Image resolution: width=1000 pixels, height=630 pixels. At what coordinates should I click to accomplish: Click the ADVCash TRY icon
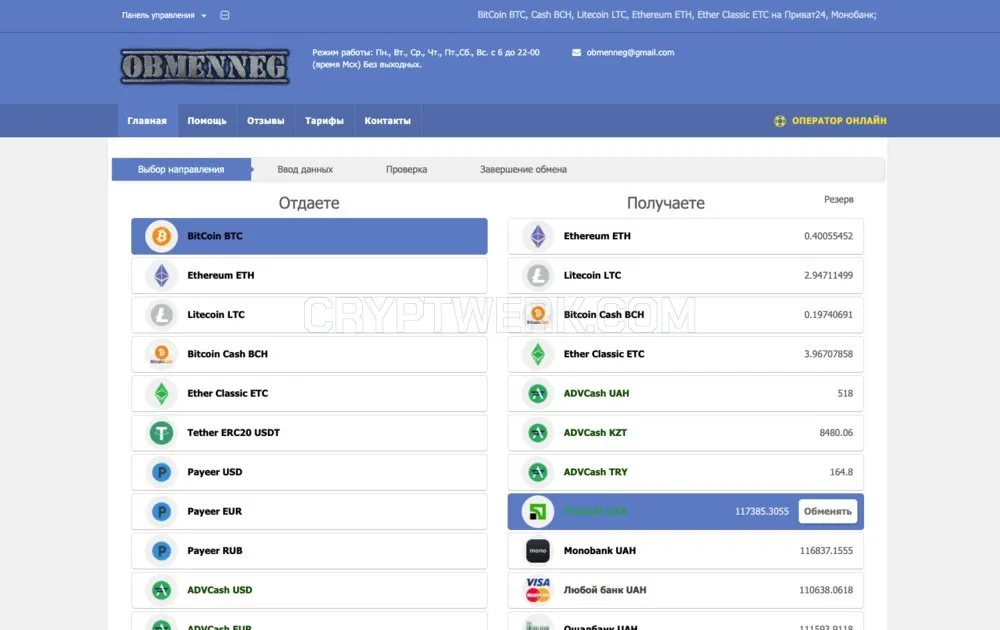[x=538, y=472]
